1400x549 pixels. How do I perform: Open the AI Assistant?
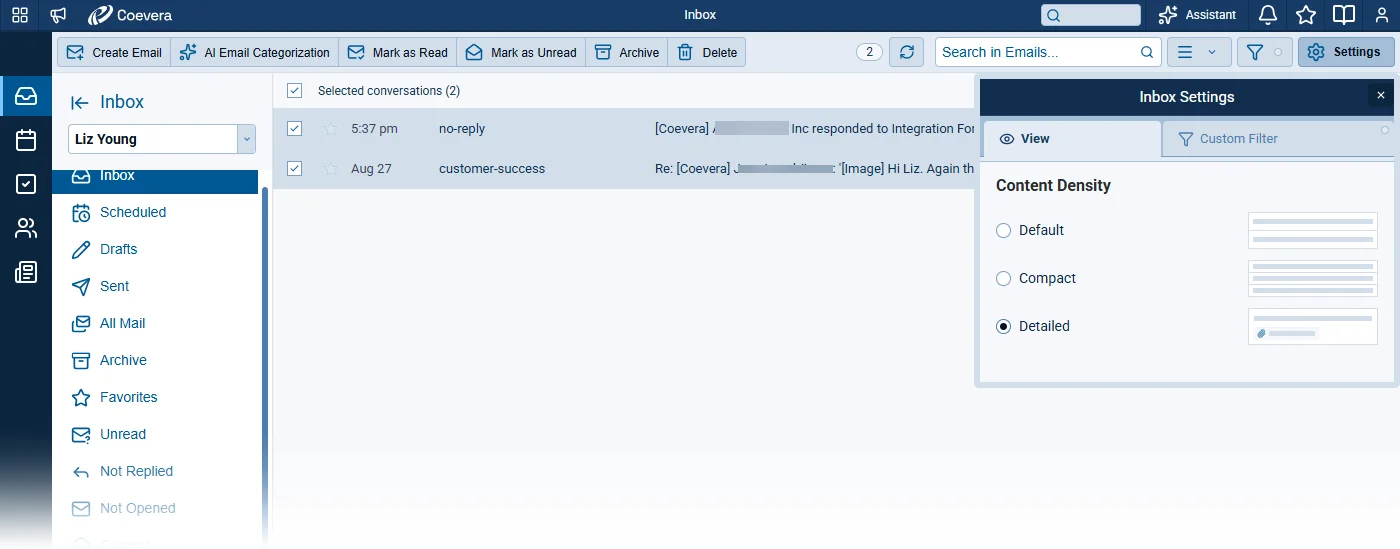pyautogui.click(x=1197, y=15)
